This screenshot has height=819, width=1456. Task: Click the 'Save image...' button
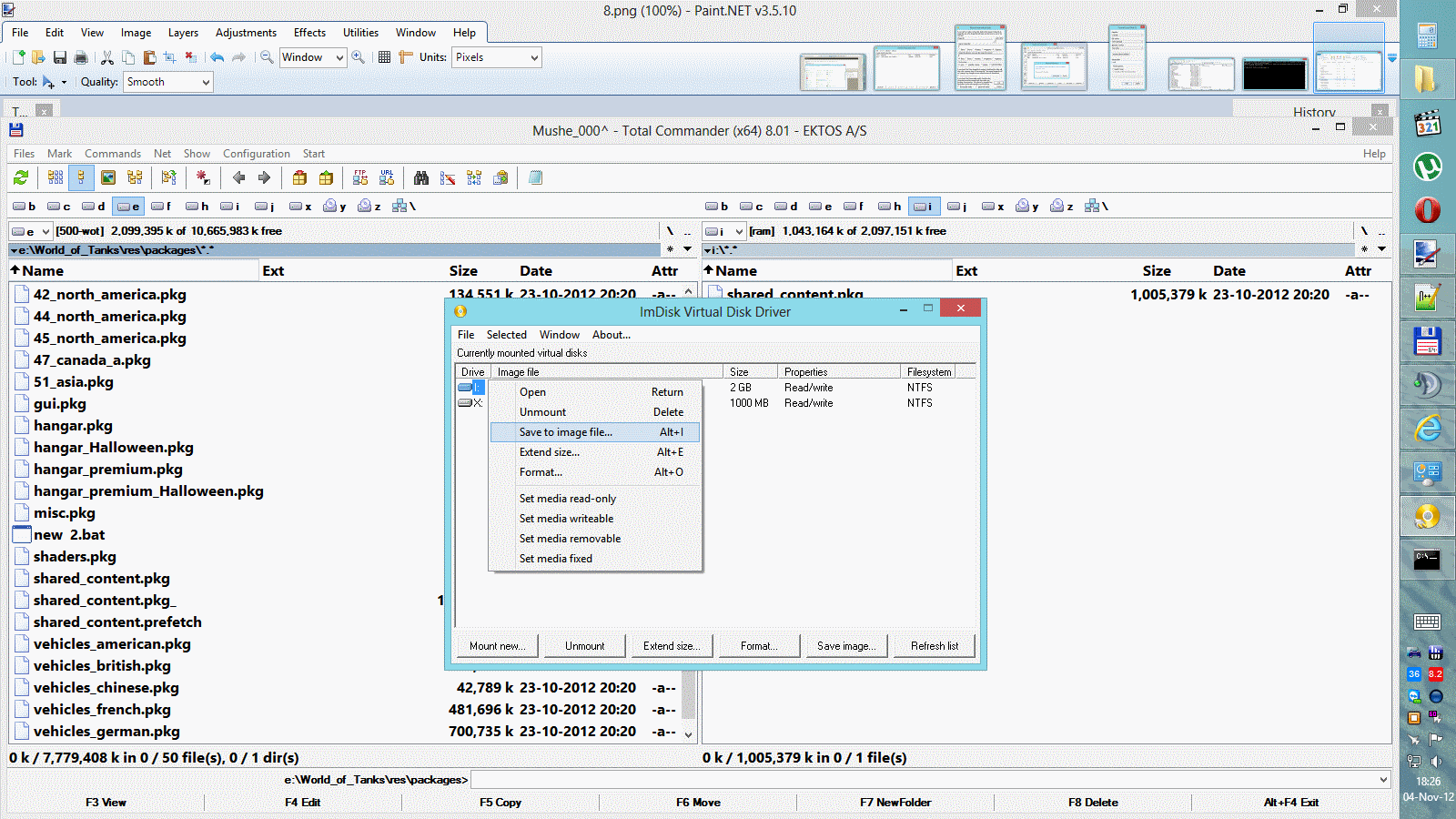tap(846, 646)
